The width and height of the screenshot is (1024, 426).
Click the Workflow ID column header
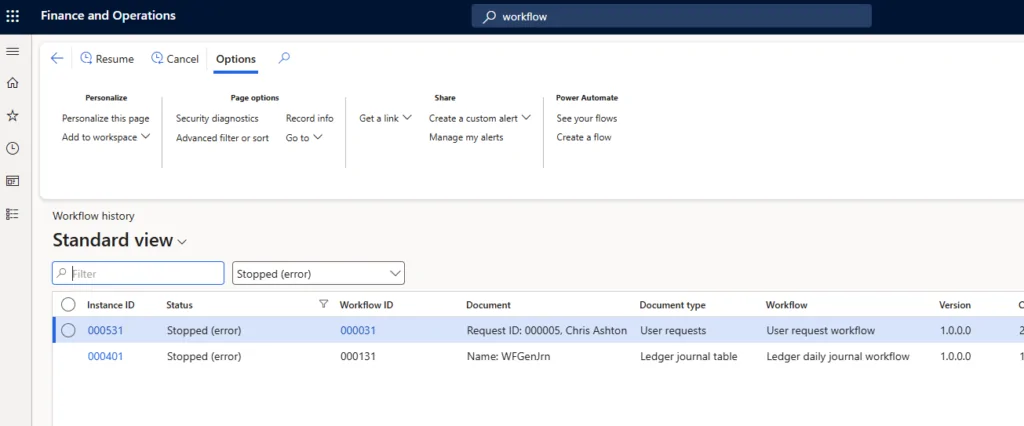point(366,305)
